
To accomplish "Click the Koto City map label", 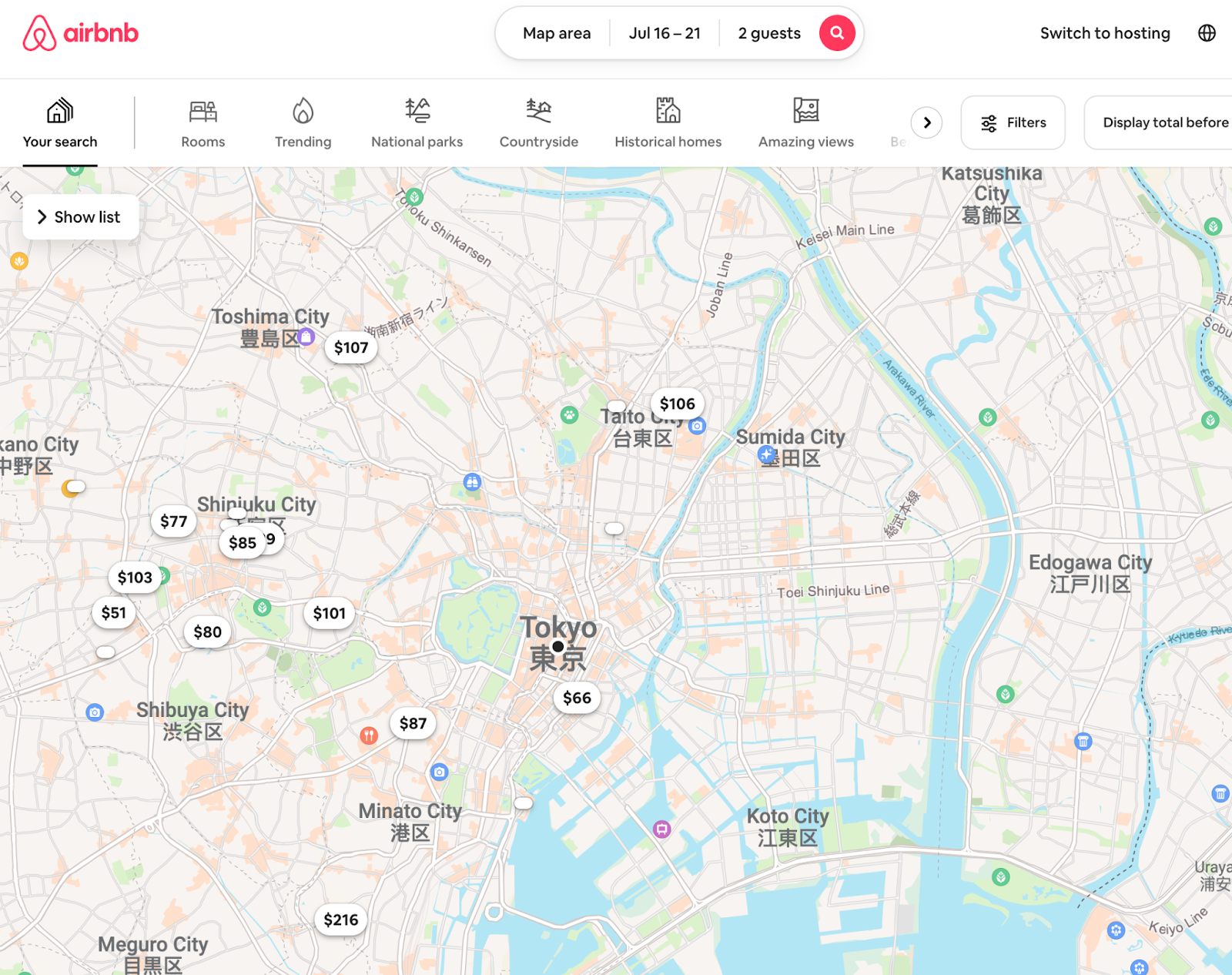I will click(788, 827).
